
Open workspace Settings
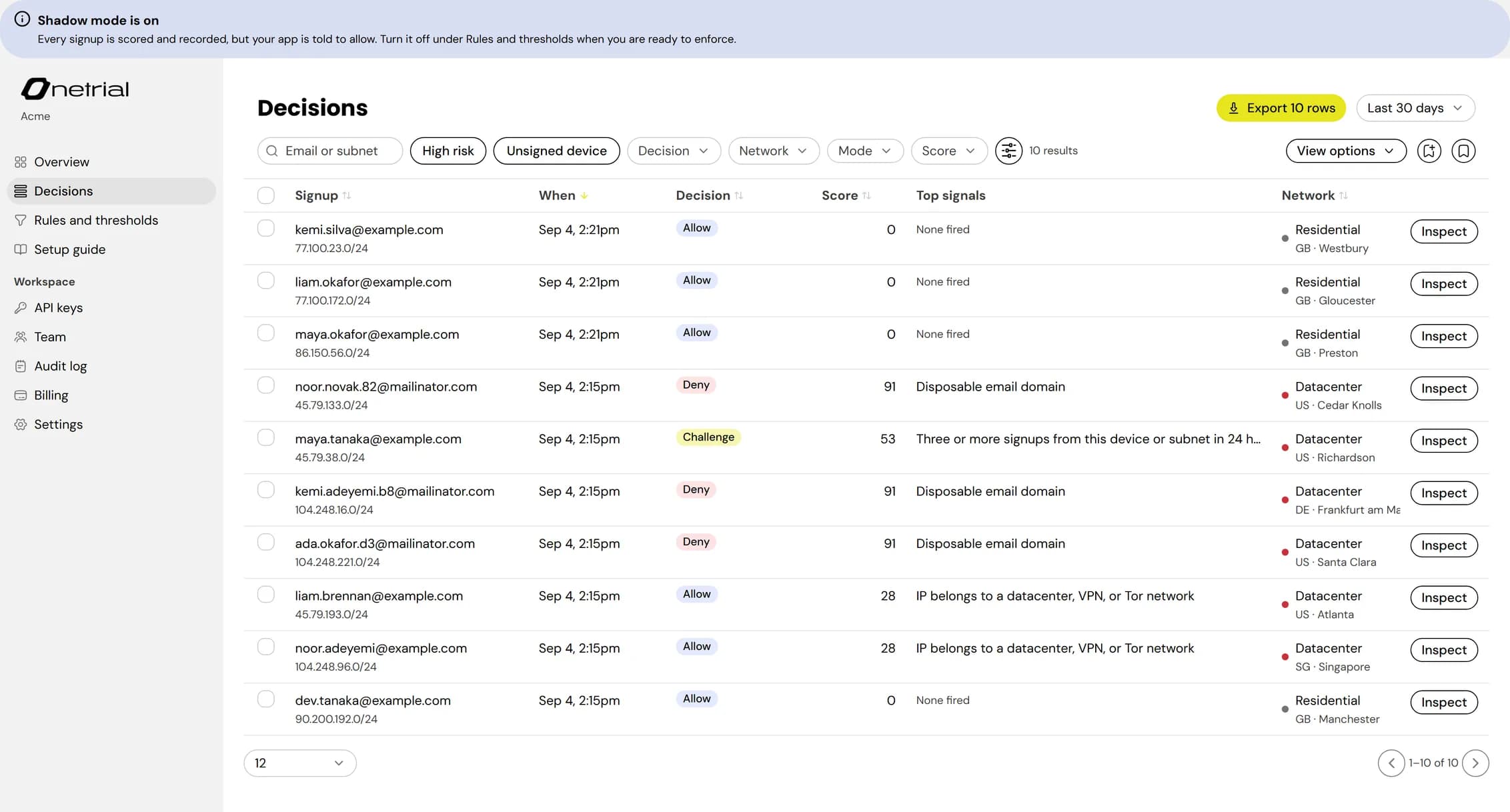[111, 425]
